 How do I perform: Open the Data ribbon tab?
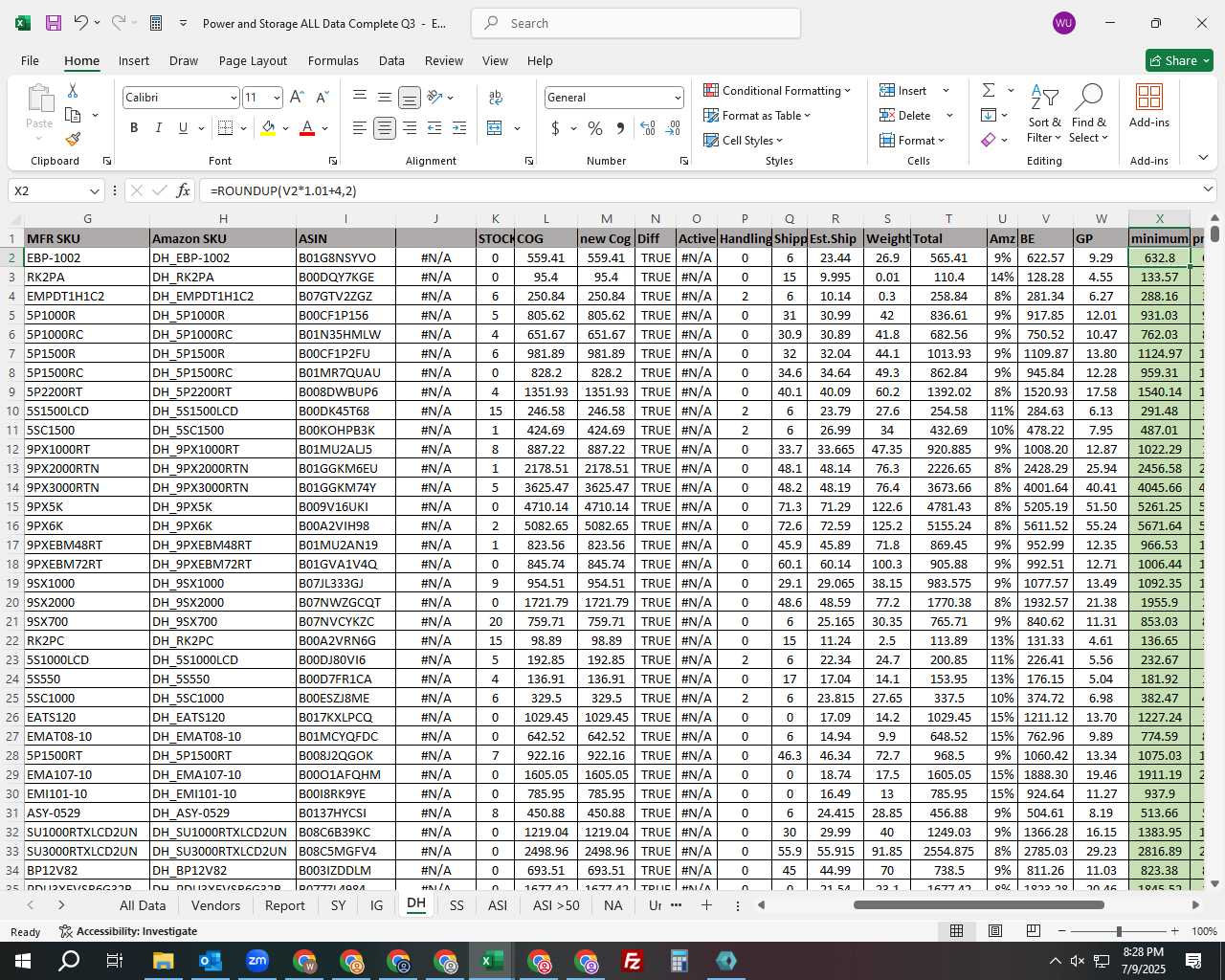click(391, 60)
